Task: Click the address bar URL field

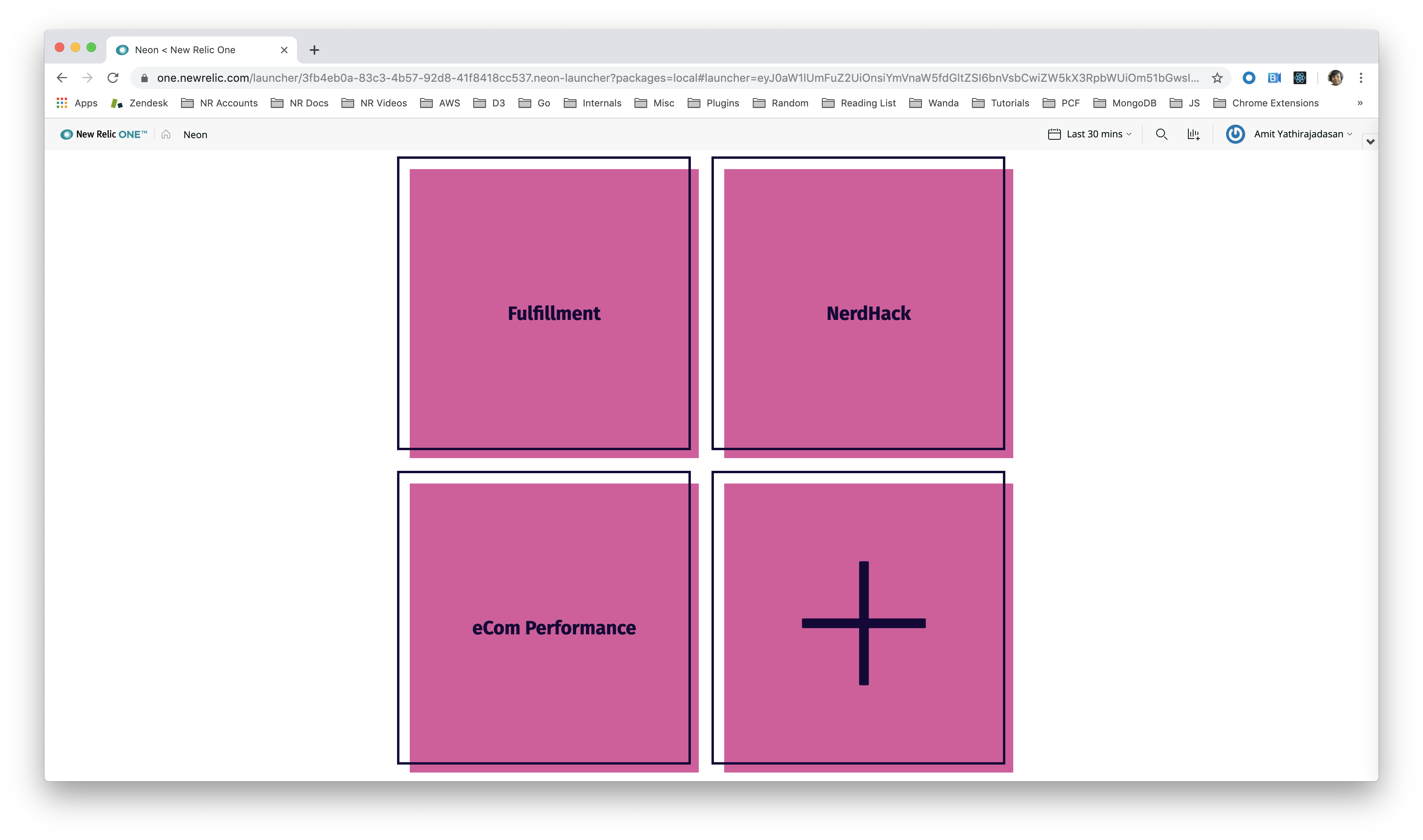Action: [673, 78]
